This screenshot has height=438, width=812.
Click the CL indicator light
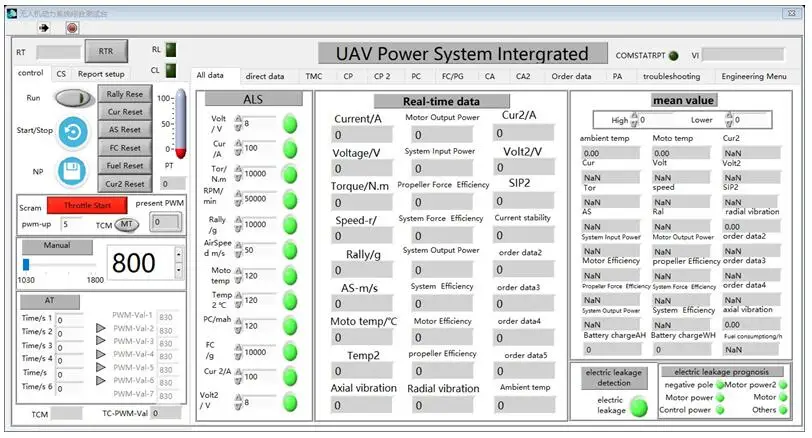(170, 70)
